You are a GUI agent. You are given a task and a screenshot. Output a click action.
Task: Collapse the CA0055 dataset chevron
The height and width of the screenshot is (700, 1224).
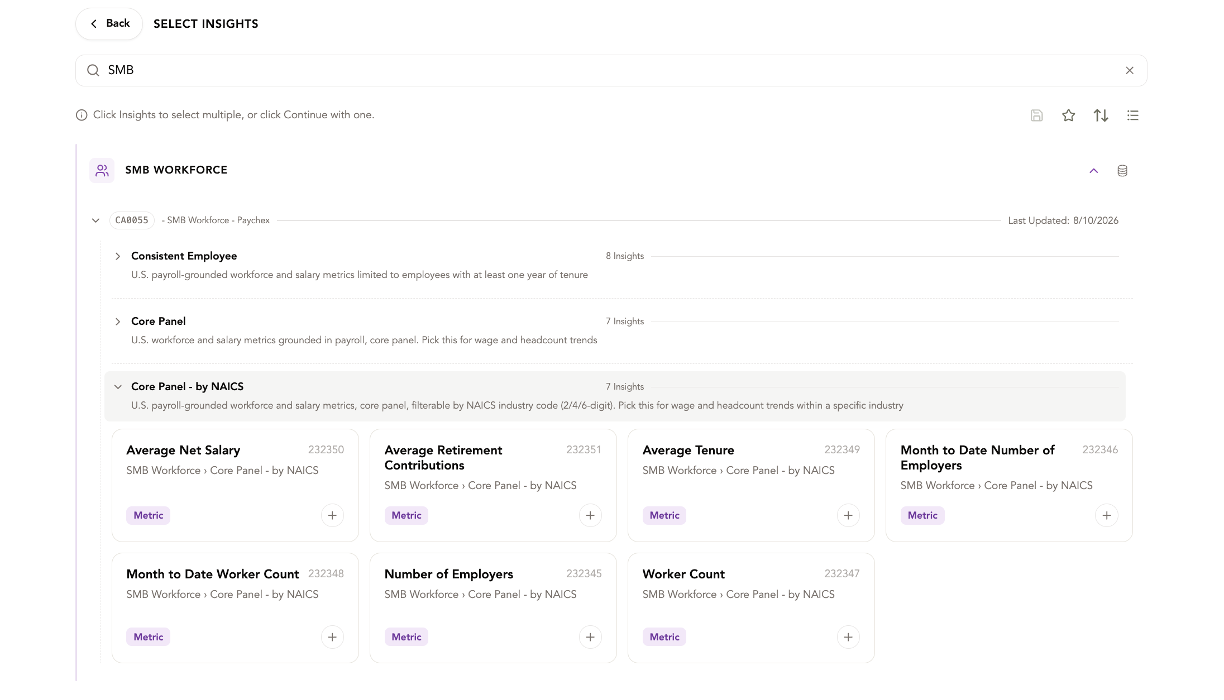point(96,220)
